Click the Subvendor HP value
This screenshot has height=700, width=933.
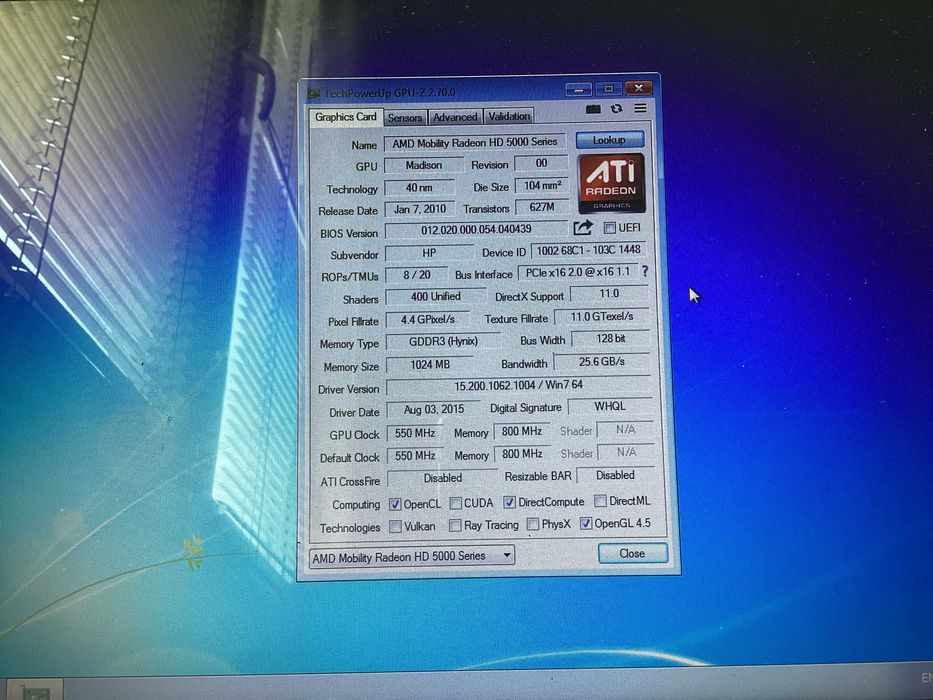[429, 253]
